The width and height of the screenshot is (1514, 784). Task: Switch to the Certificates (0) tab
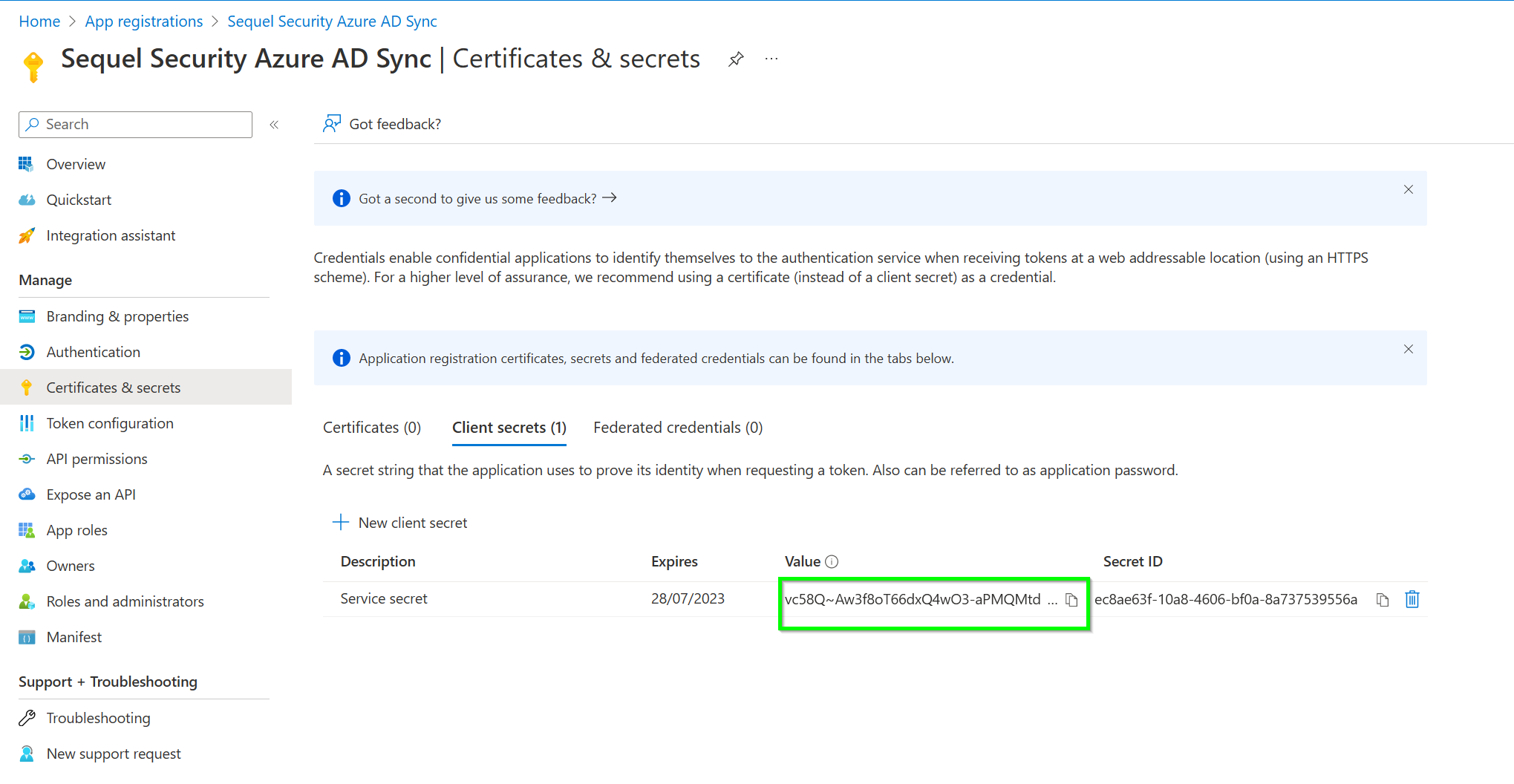372,428
